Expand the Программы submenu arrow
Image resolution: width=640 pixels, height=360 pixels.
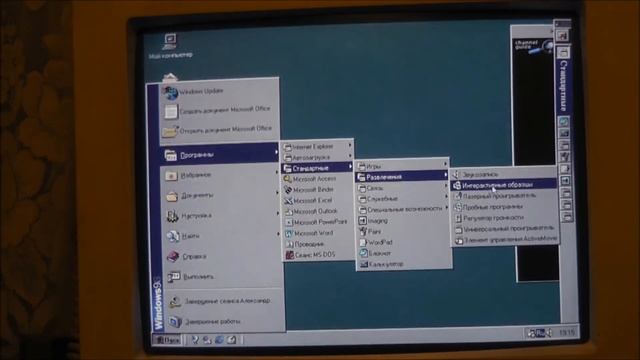[276, 152]
